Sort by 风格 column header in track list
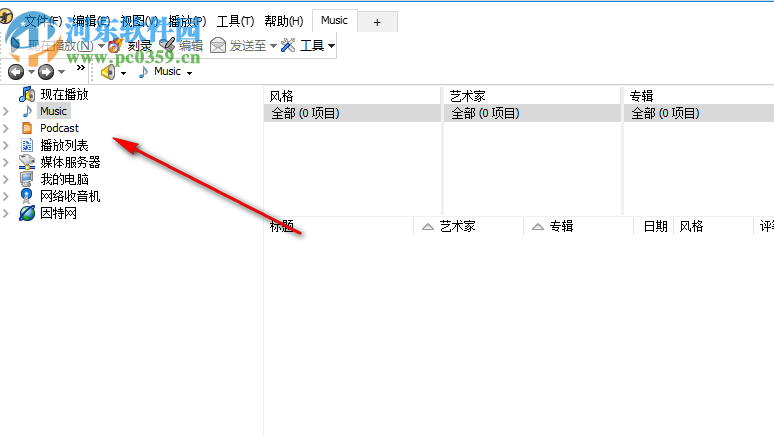 (x=714, y=226)
